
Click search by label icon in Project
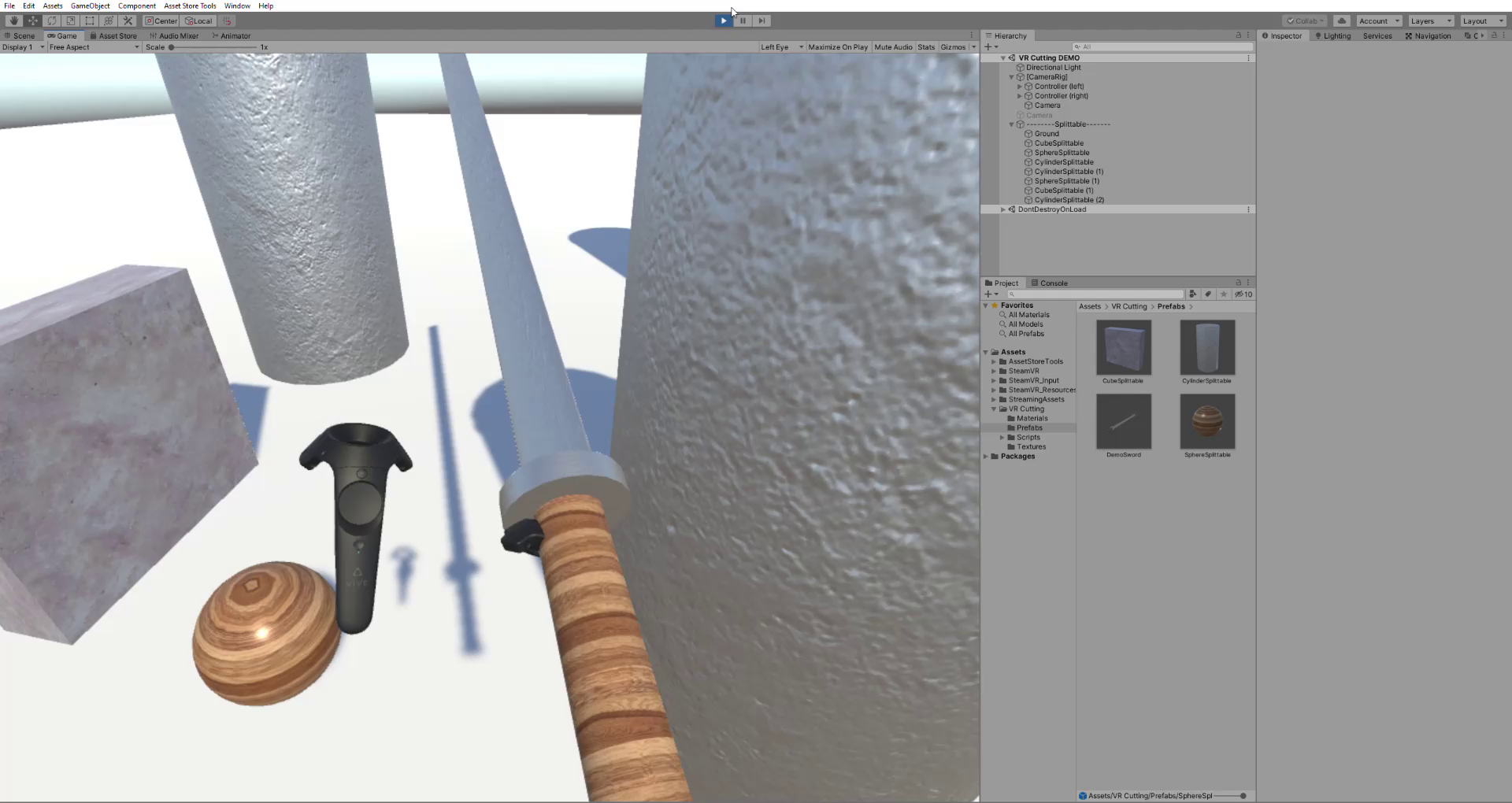pos(1208,294)
